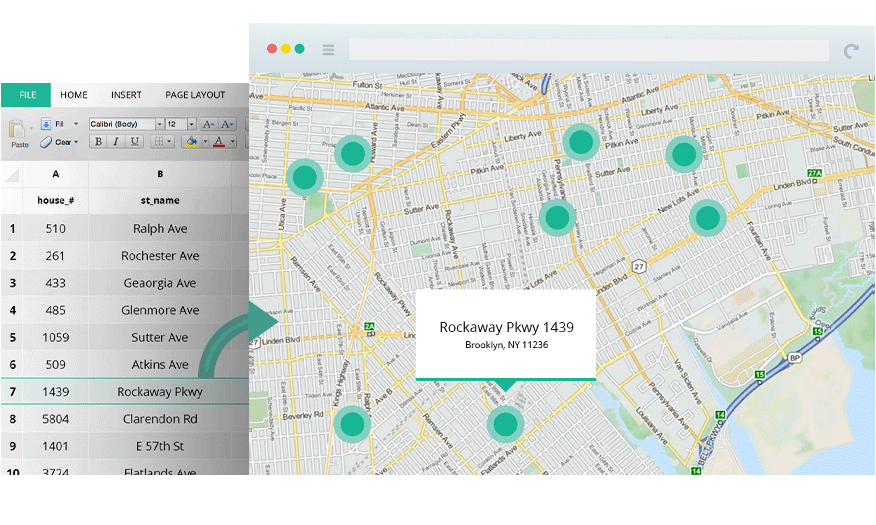
Task: Click the Rockaway Pkwy 1439 popup title
Action: (x=506, y=327)
